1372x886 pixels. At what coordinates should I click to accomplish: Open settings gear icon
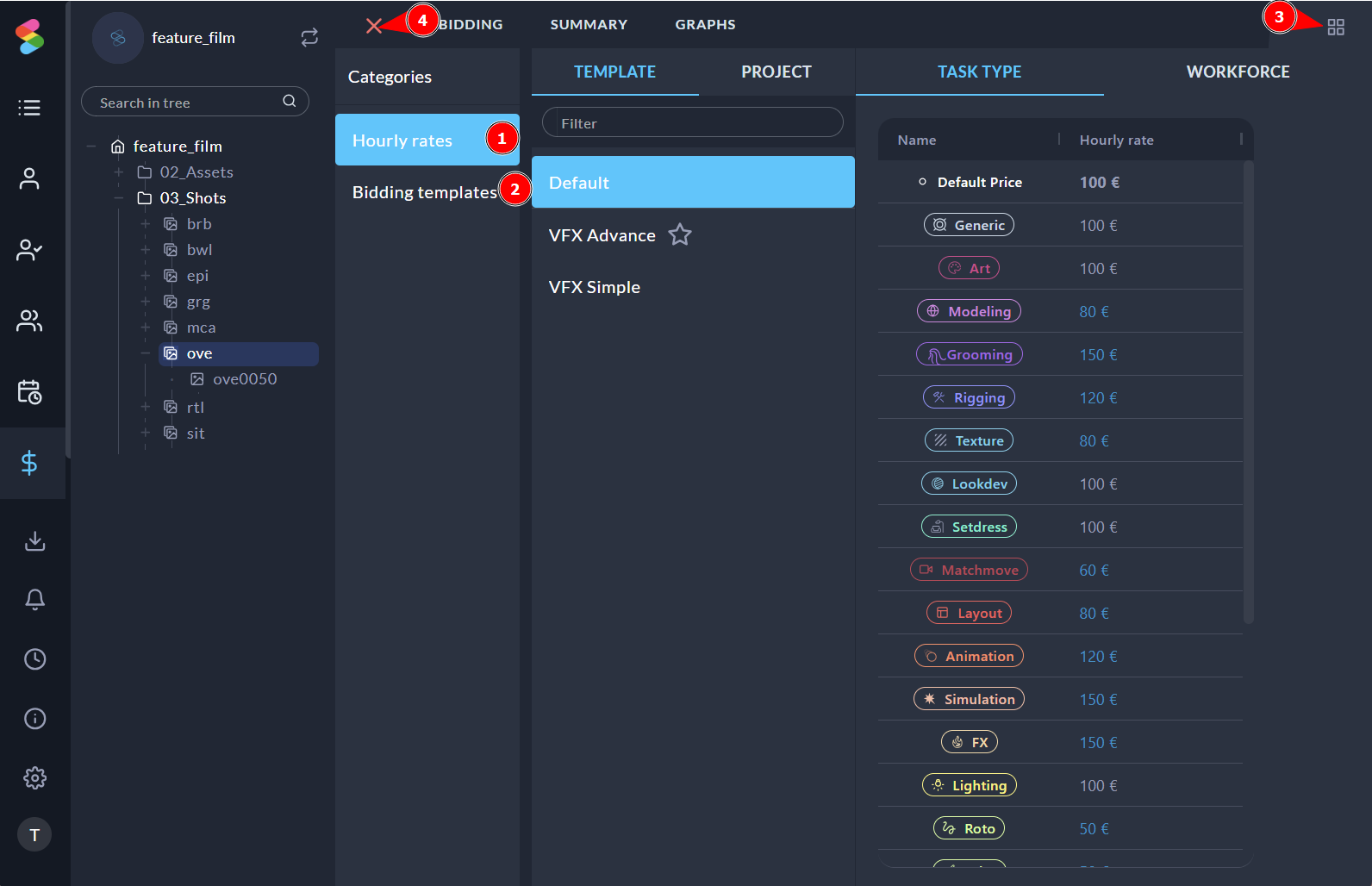34,778
